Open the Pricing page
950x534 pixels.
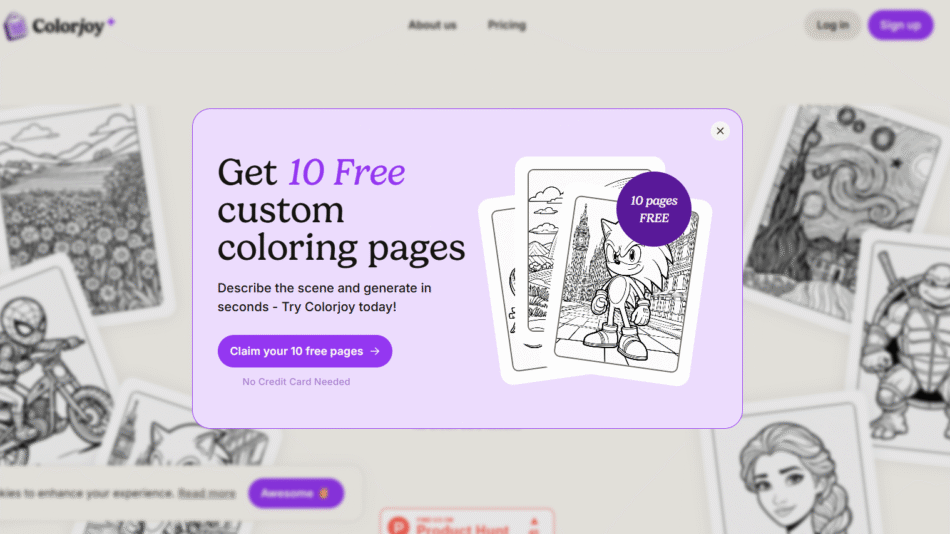tap(507, 25)
